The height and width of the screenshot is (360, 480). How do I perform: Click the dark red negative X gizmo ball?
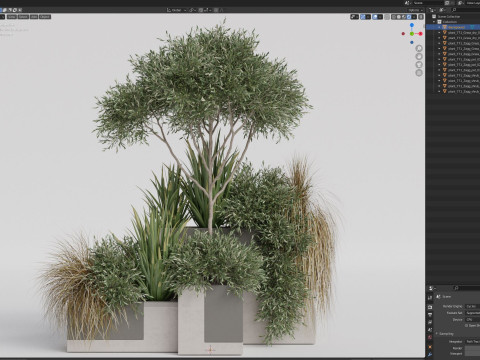tap(403, 34)
